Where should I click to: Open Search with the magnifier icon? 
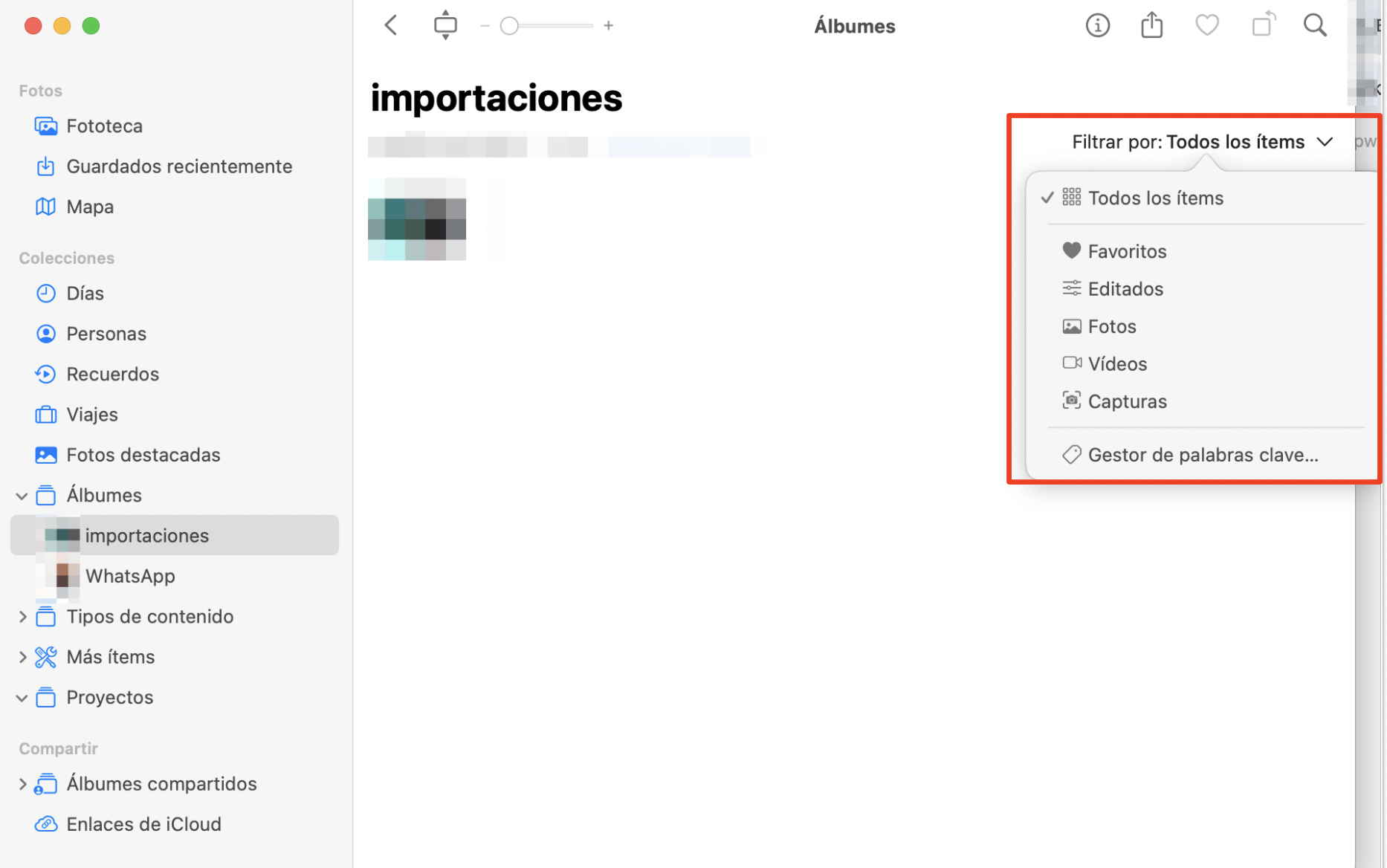point(1315,25)
